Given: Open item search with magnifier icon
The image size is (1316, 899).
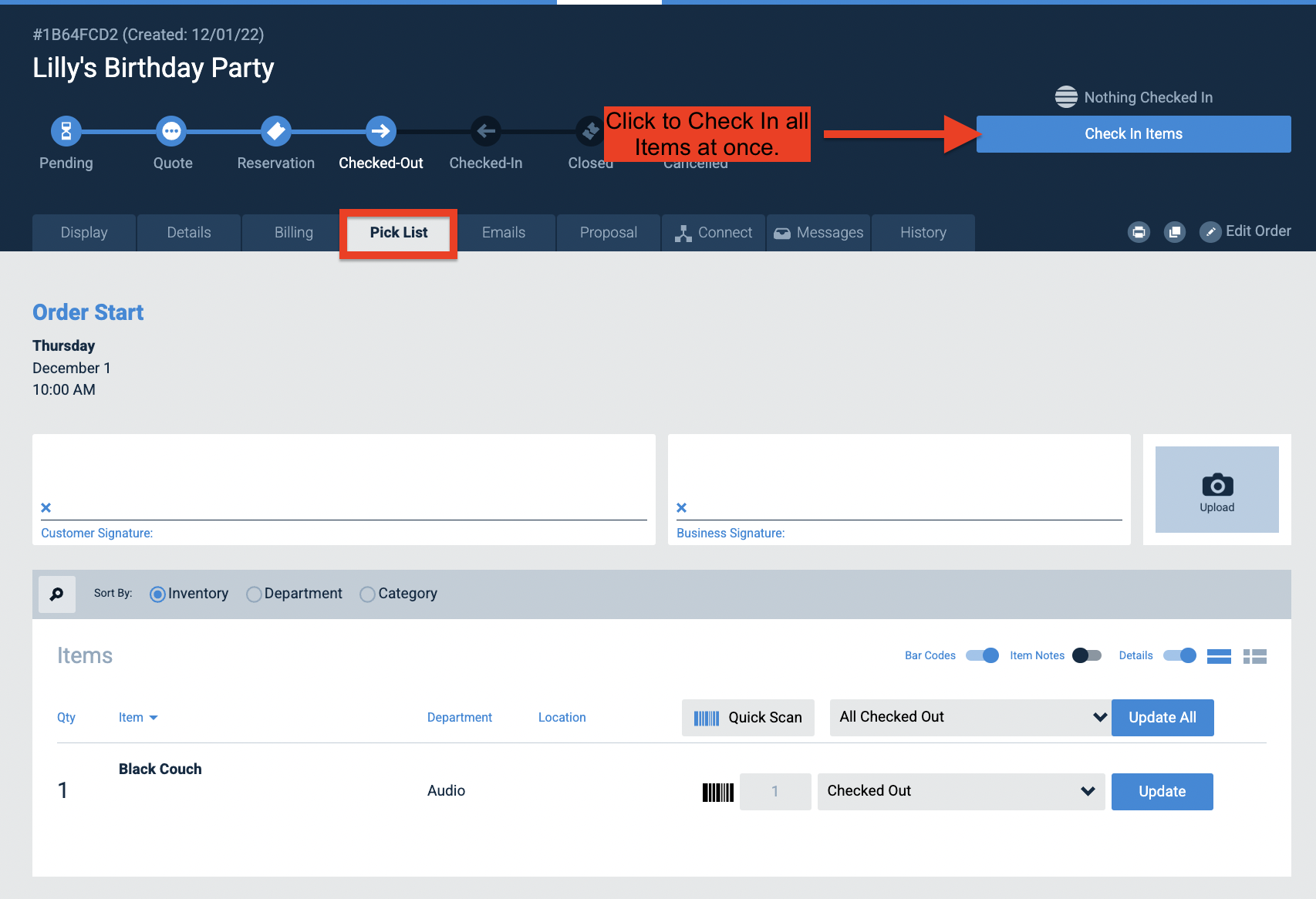Looking at the screenshot, I should (x=57, y=594).
